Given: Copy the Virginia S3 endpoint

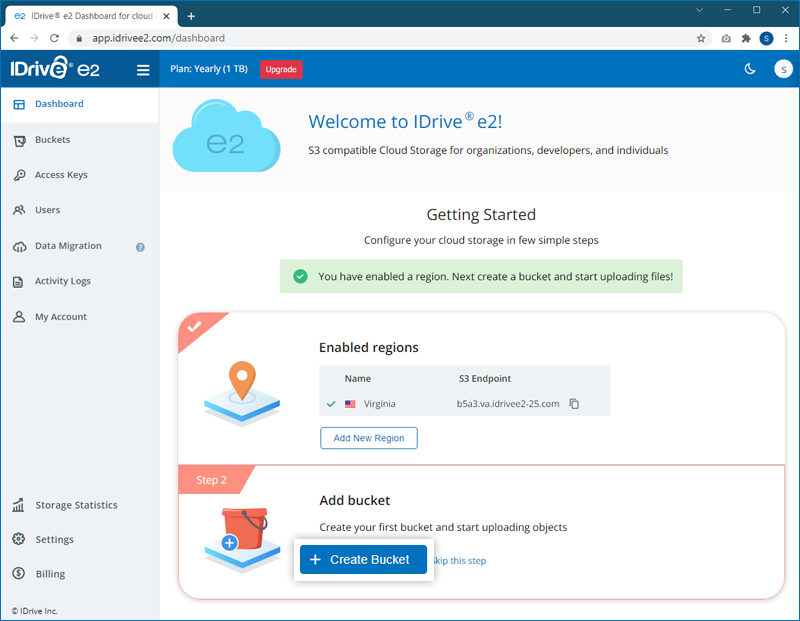Looking at the screenshot, I should (574, 404).
